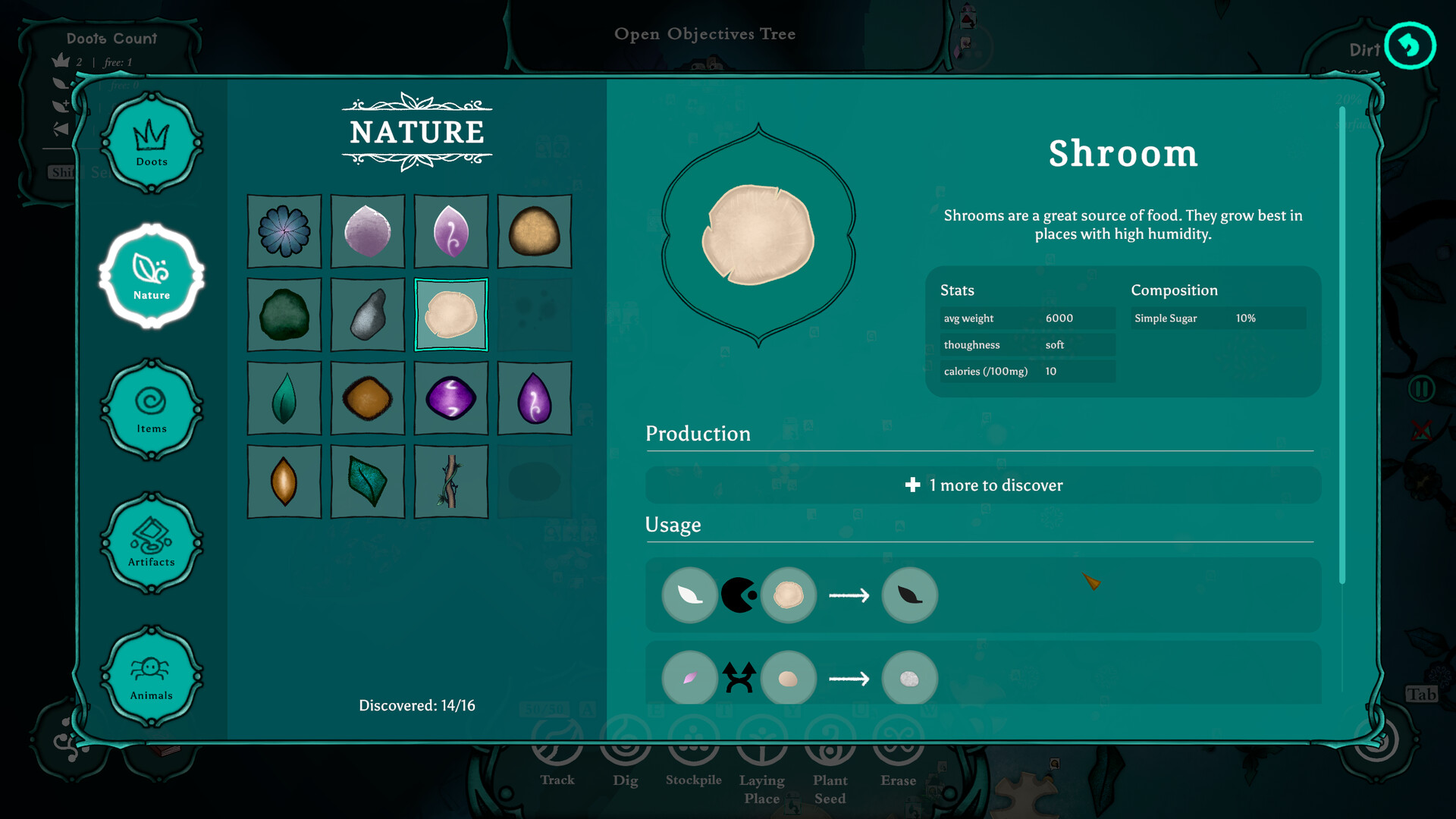The height and width of the screenshot is (819, 1456).
Task: Select the dark purple swirl drop
Action: 535,398
